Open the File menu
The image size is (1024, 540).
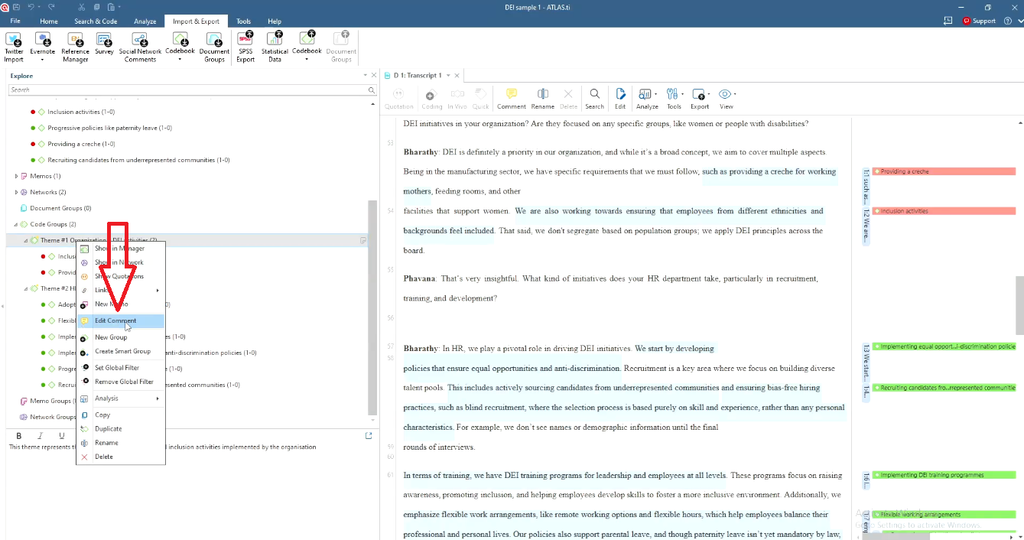click(15, 21)
